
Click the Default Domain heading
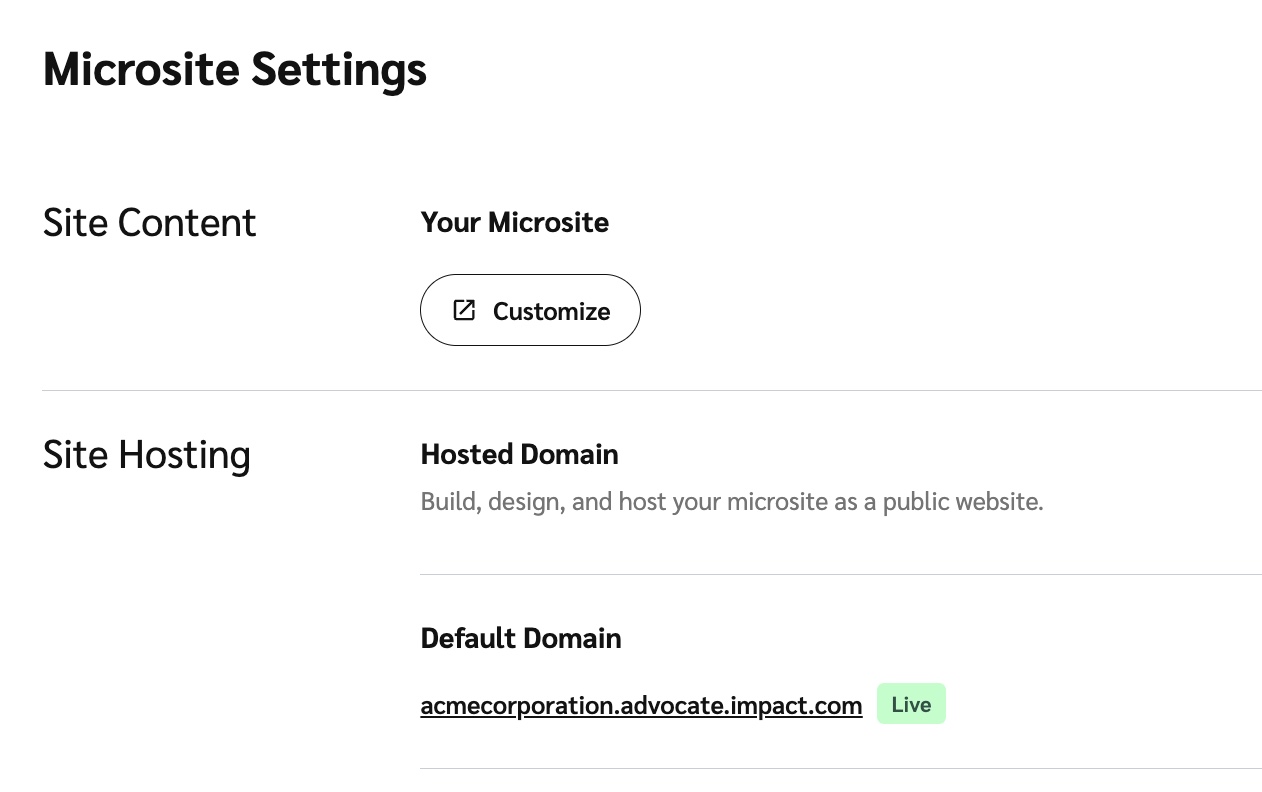point(521,638)
